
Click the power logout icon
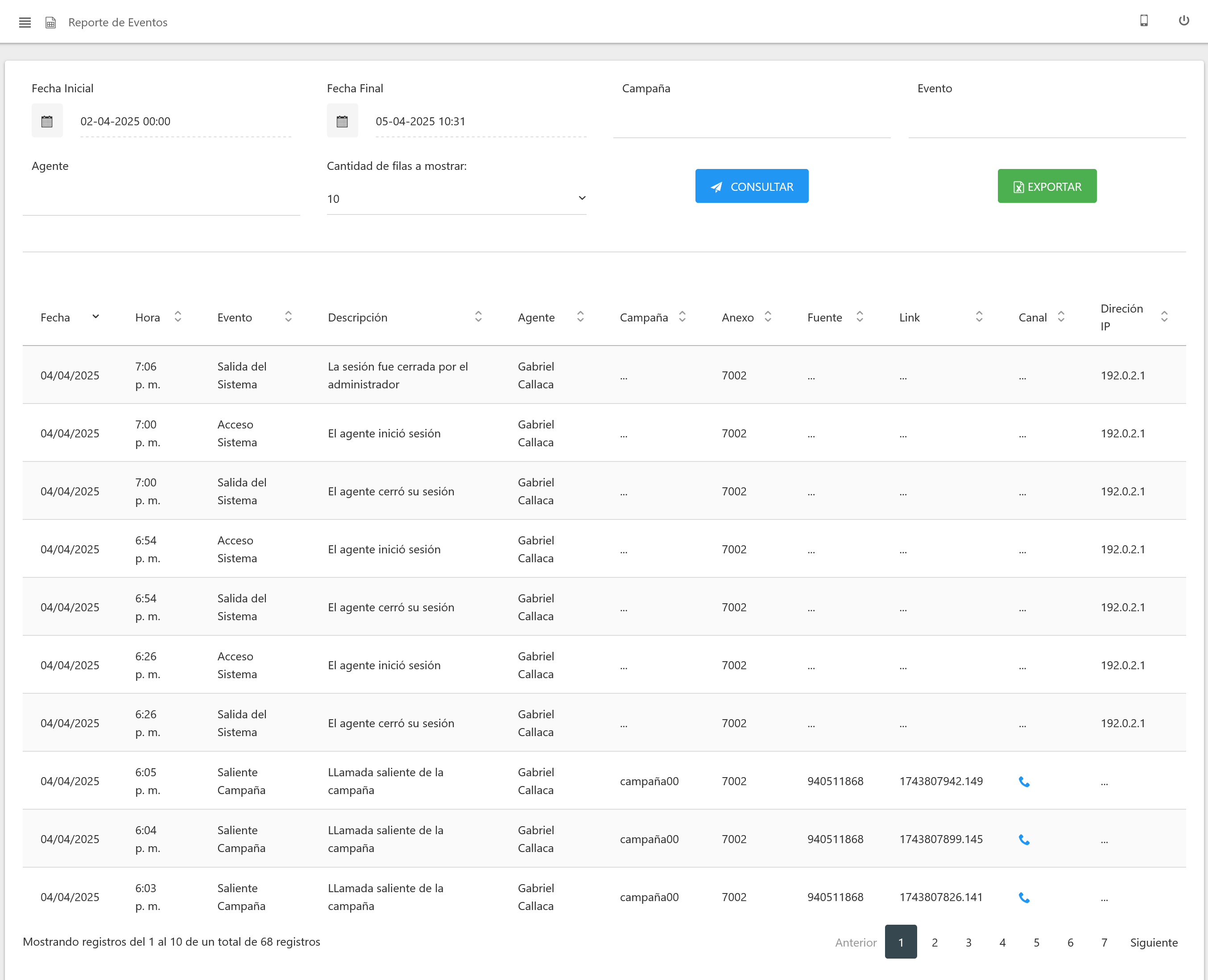click(x=1184, y=21)
